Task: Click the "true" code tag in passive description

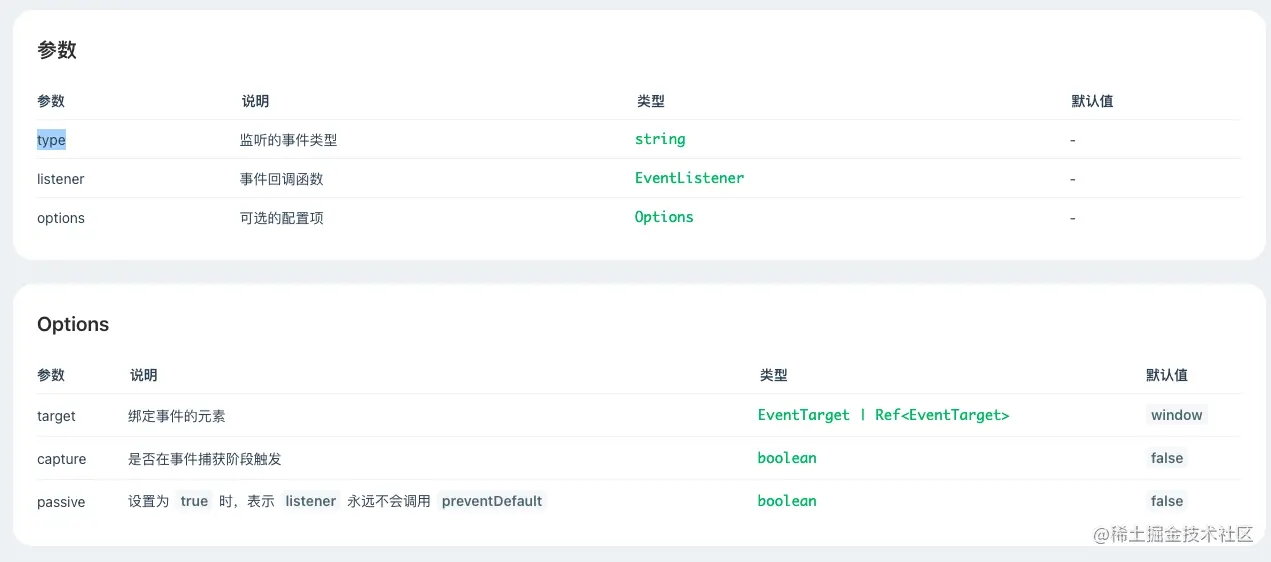Action: [194, 501]
